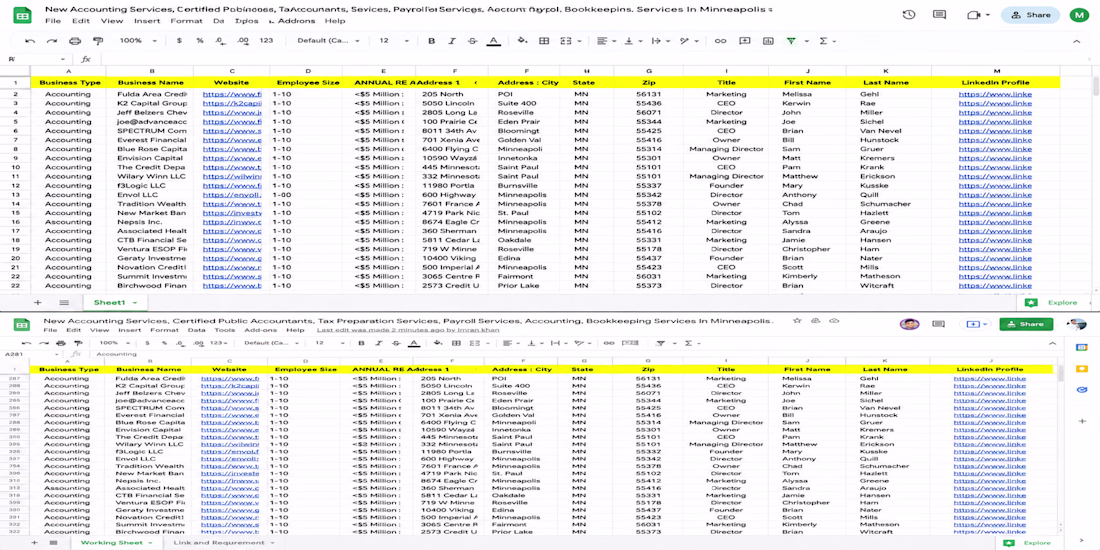Pick text color in Working Sheet window
1100x550 pixels.
coord(414,343)
